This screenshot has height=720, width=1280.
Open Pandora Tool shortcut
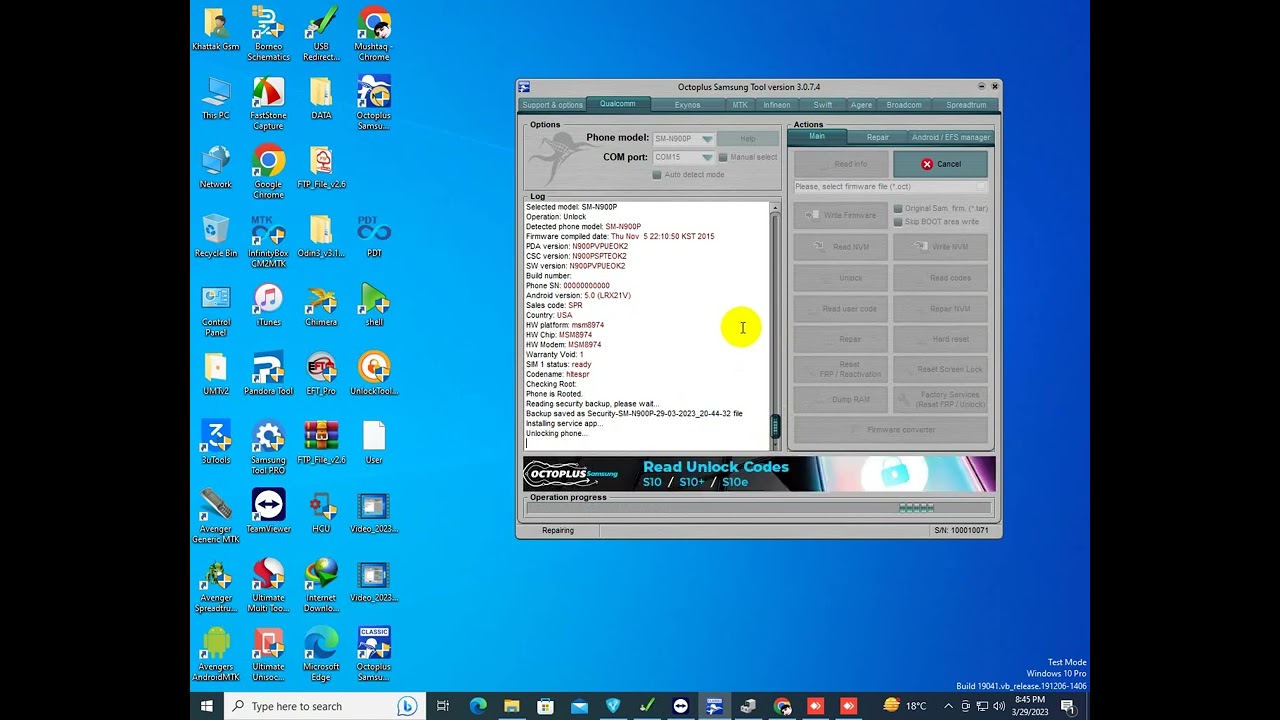pos(268,374)
